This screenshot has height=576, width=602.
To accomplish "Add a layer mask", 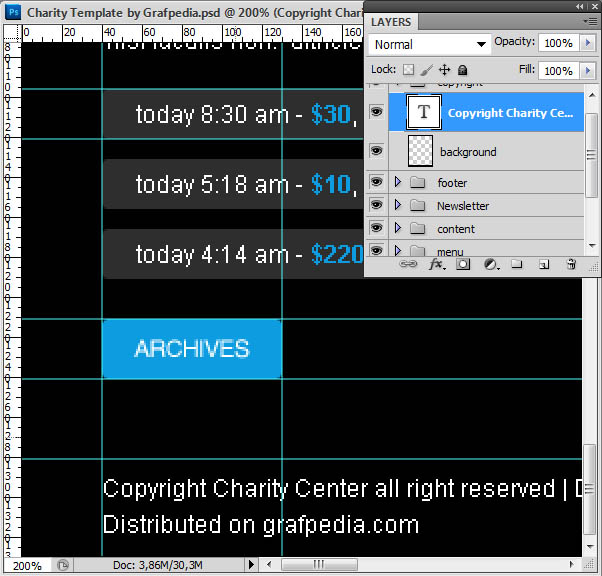I will [x=463, y=264].
